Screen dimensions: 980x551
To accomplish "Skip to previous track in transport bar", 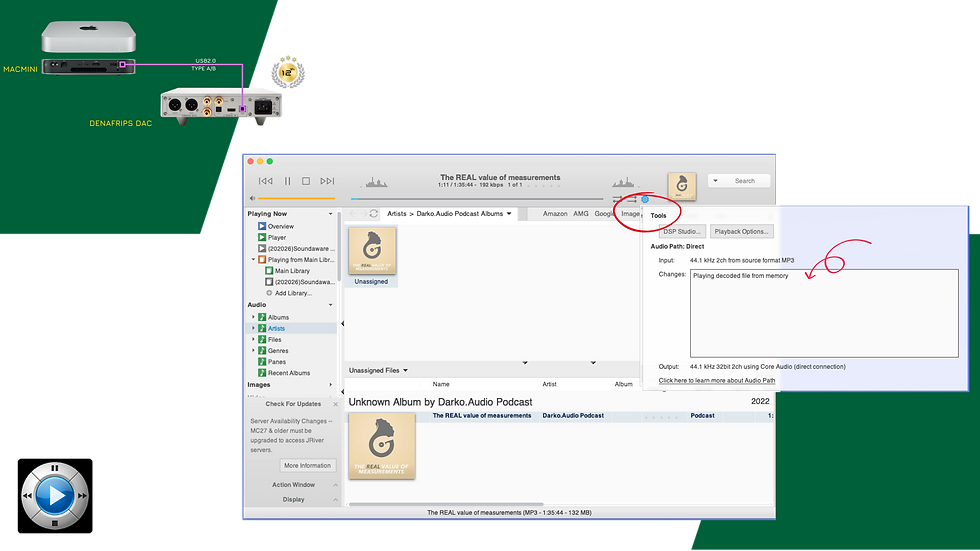I will click(x=266, y=181).
